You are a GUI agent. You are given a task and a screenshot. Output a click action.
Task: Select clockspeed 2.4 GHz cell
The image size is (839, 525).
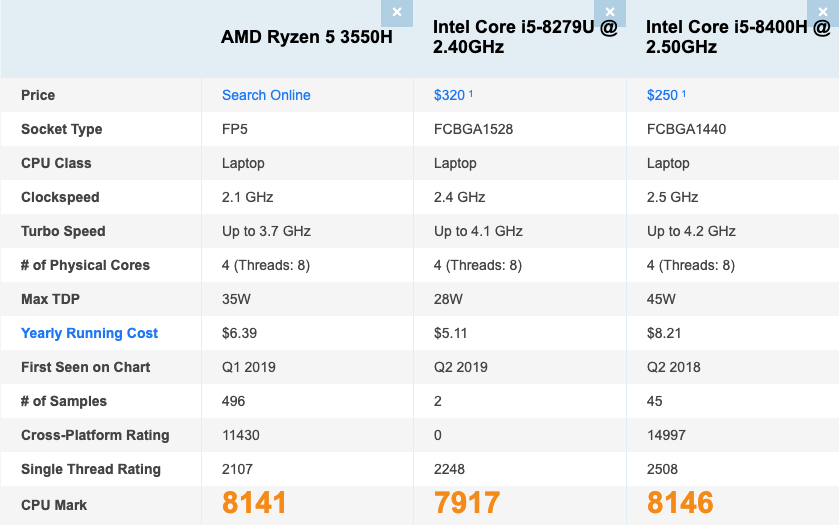pos(460,197)
